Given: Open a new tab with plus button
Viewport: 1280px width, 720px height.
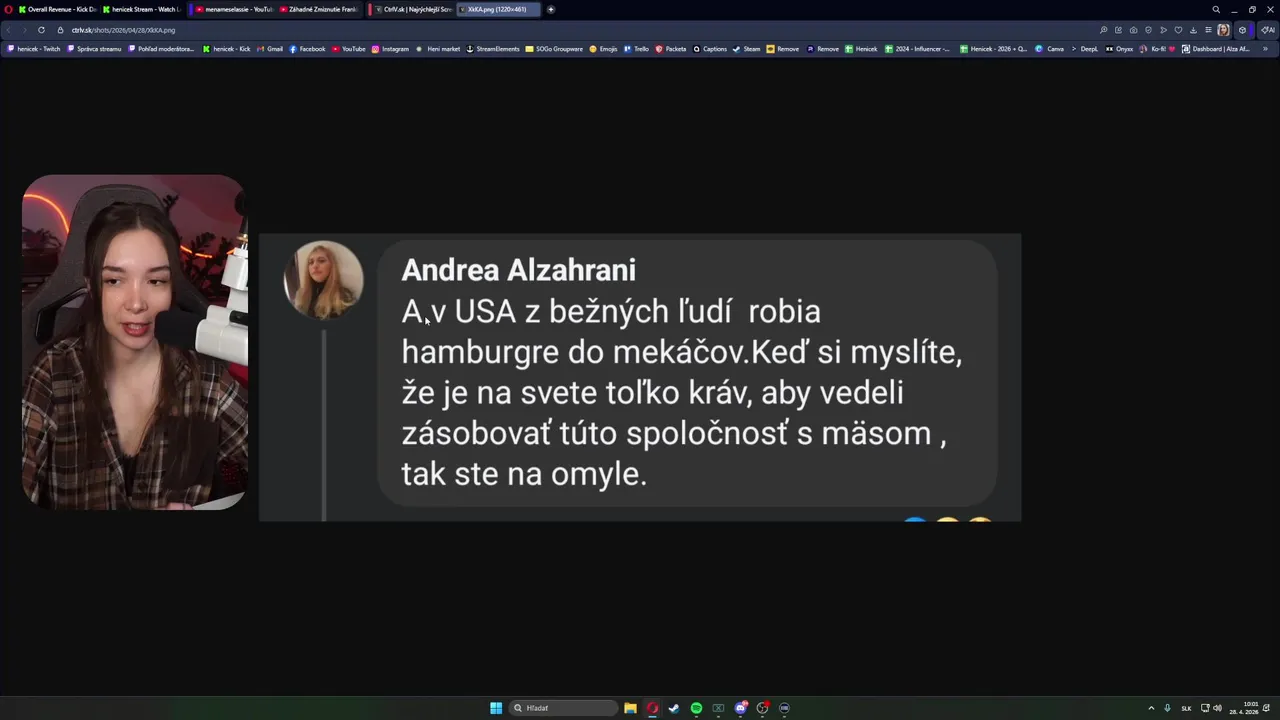Looking at the screenshot, I should click(x=550, y=9).
